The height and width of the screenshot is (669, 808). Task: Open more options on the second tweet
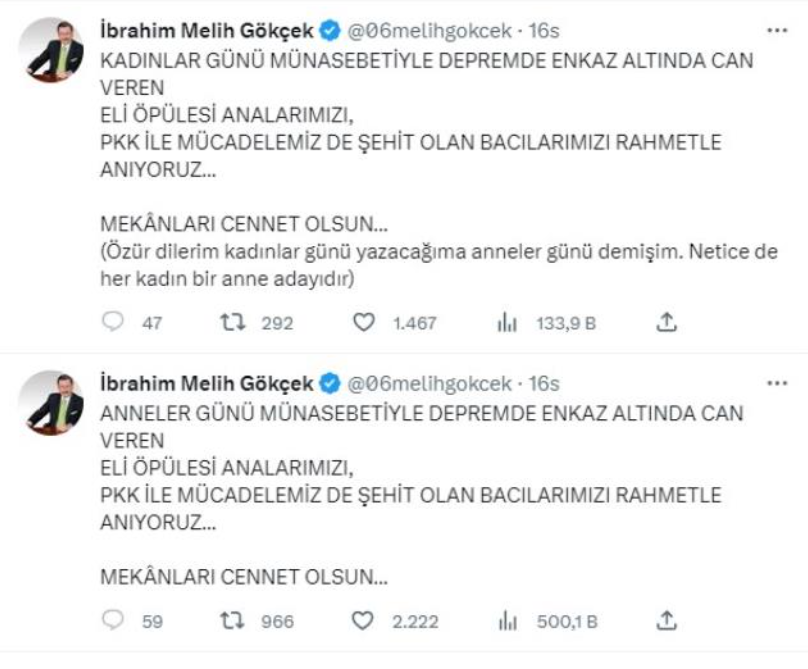tap(777, 383)
